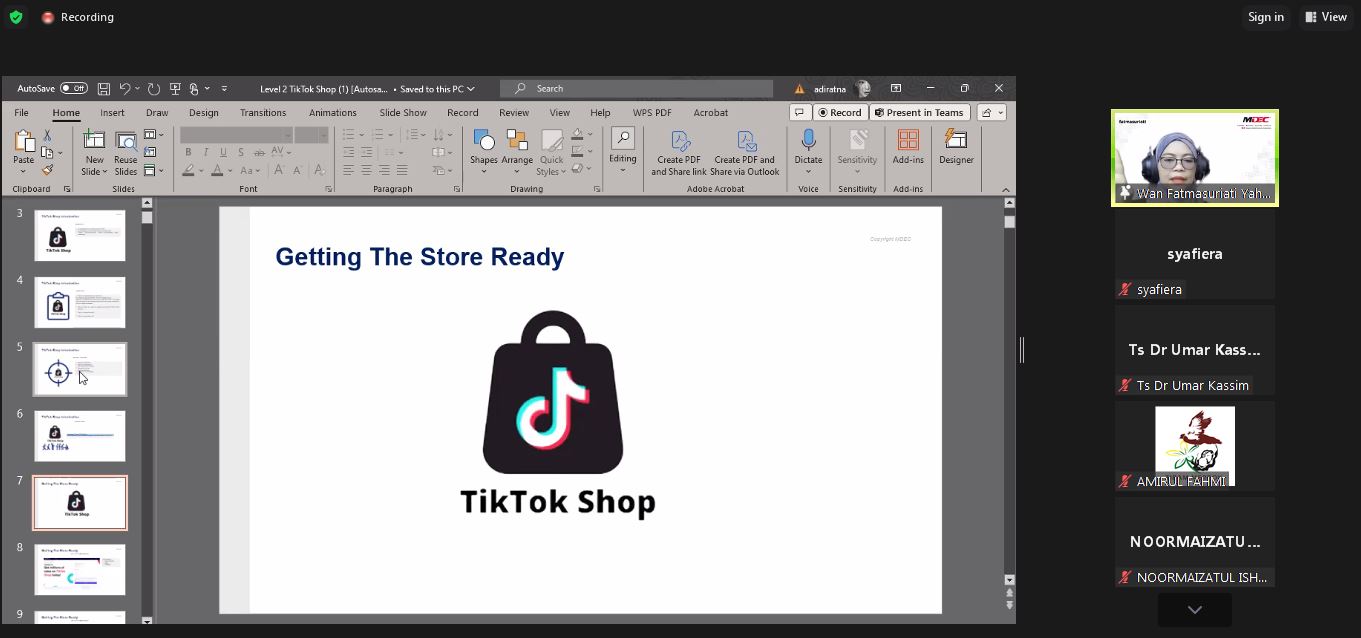This screenshot has width=1361, height=638.
Task: Click the Paste clipboard icon
Action: pos(23,142)
